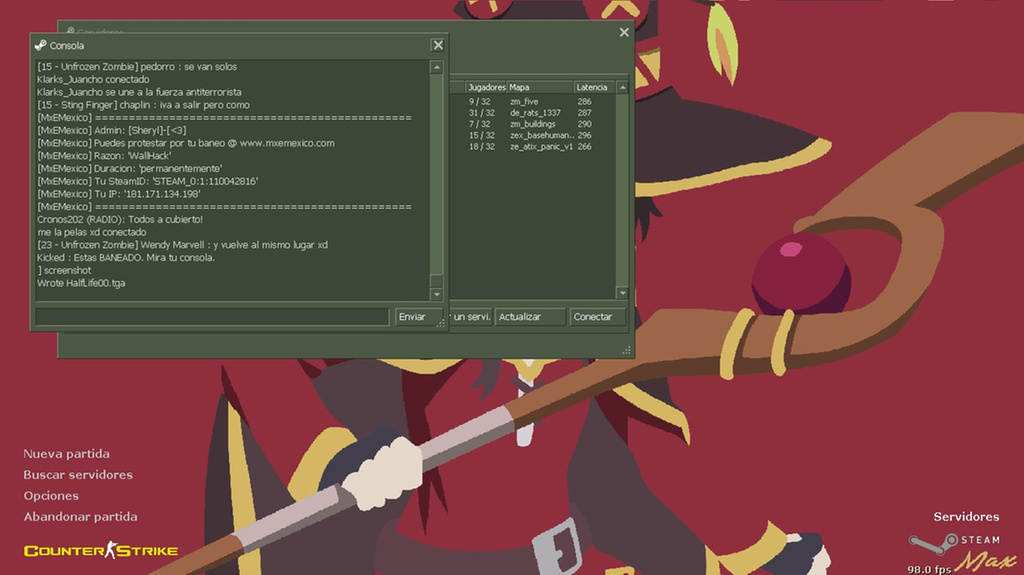Click the Servidores label above Steam logo
1024x575 pixels.
pyautogui.click(x=966, y=517)
